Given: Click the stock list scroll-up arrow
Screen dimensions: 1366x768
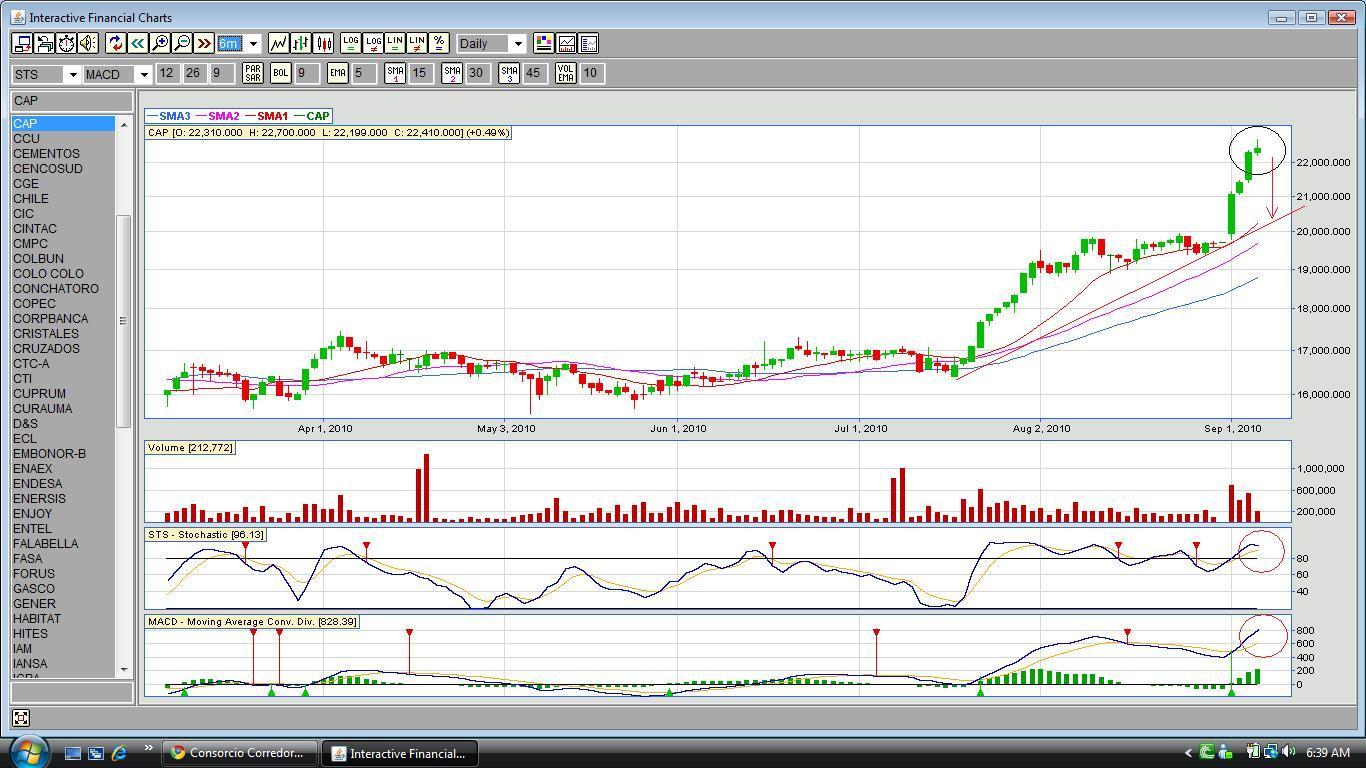Looking at the screenshot, I should (x=124, y=124).
